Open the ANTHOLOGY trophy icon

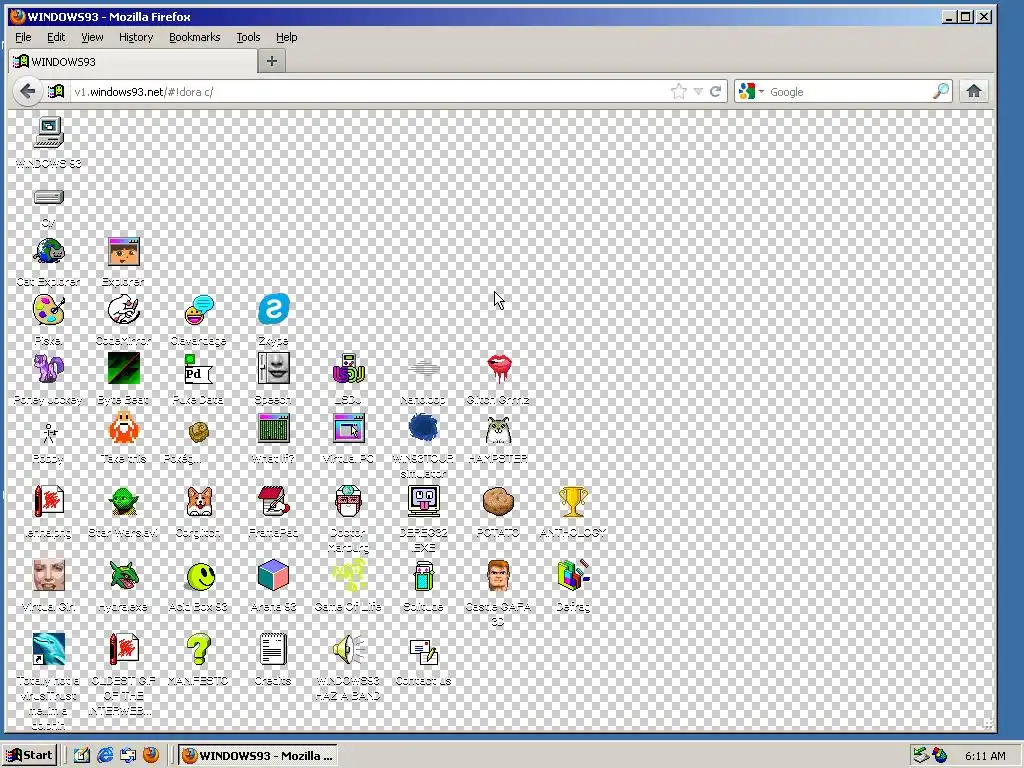click(x=573, y=502)
